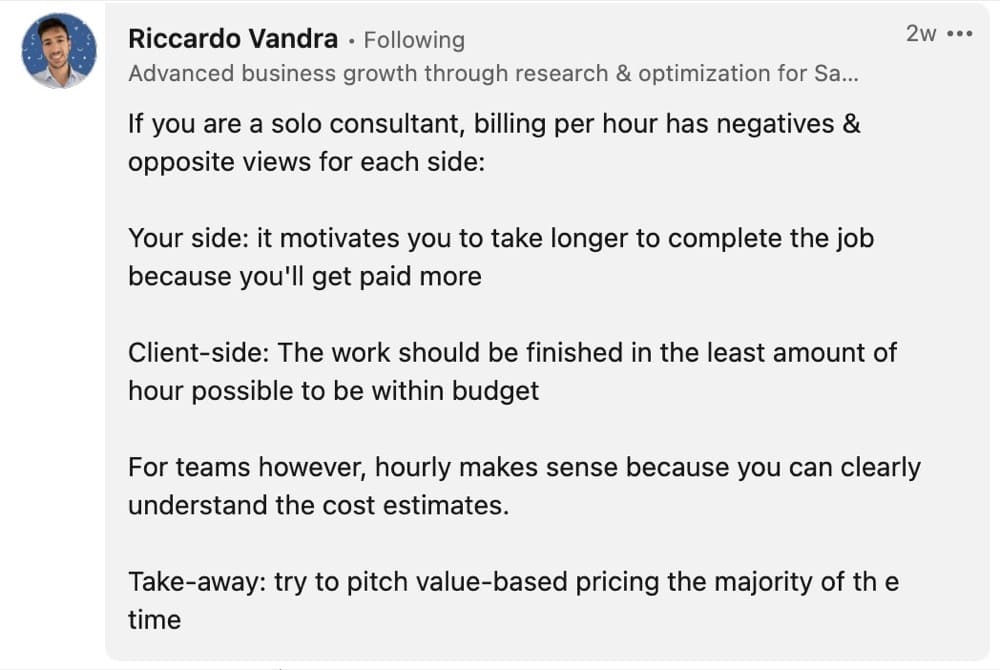1000x670 pixels.
Task: Click the line 'because you'll get paid more'
Action: pos(305,277)
